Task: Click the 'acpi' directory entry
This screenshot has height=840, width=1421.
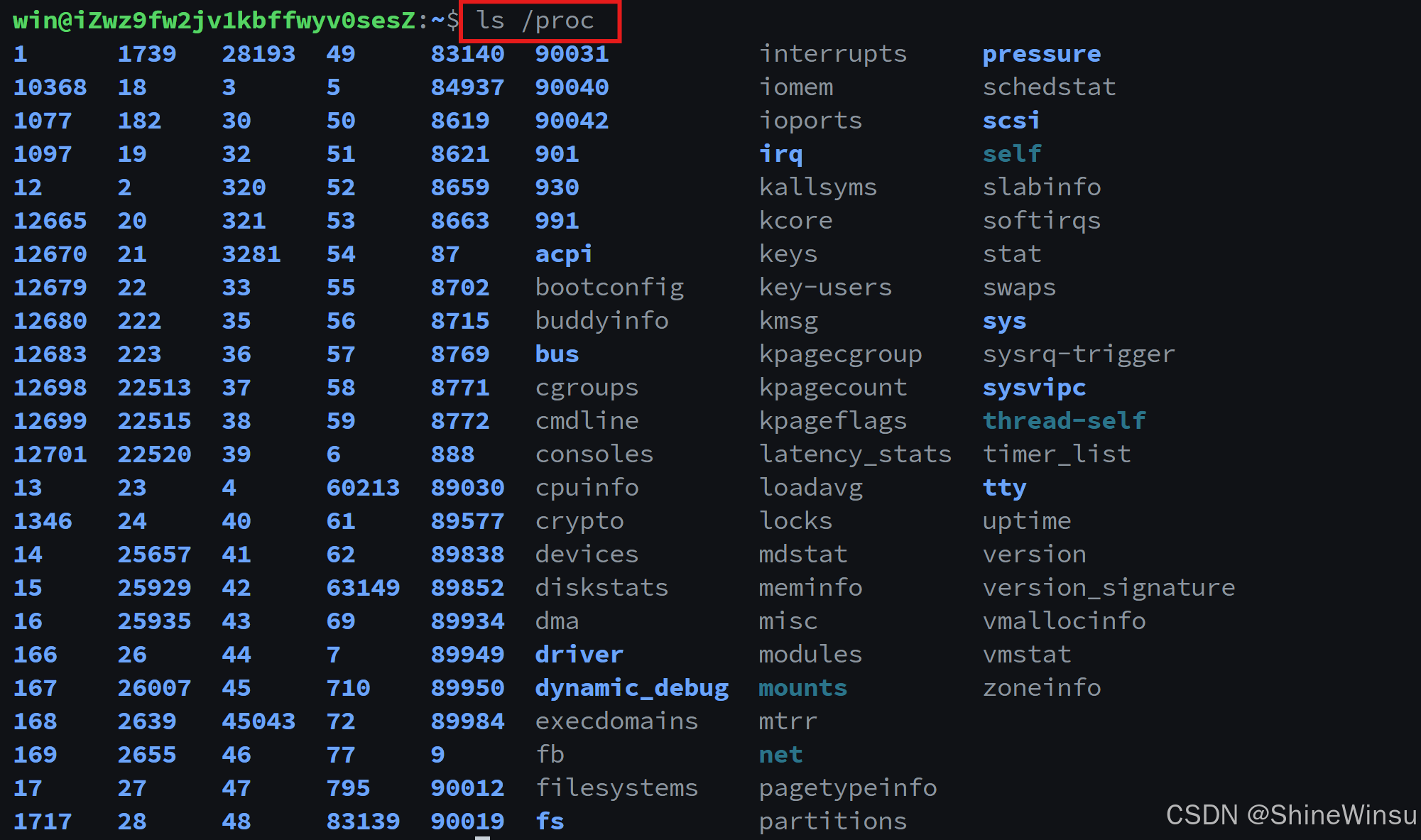Action: 563,254
